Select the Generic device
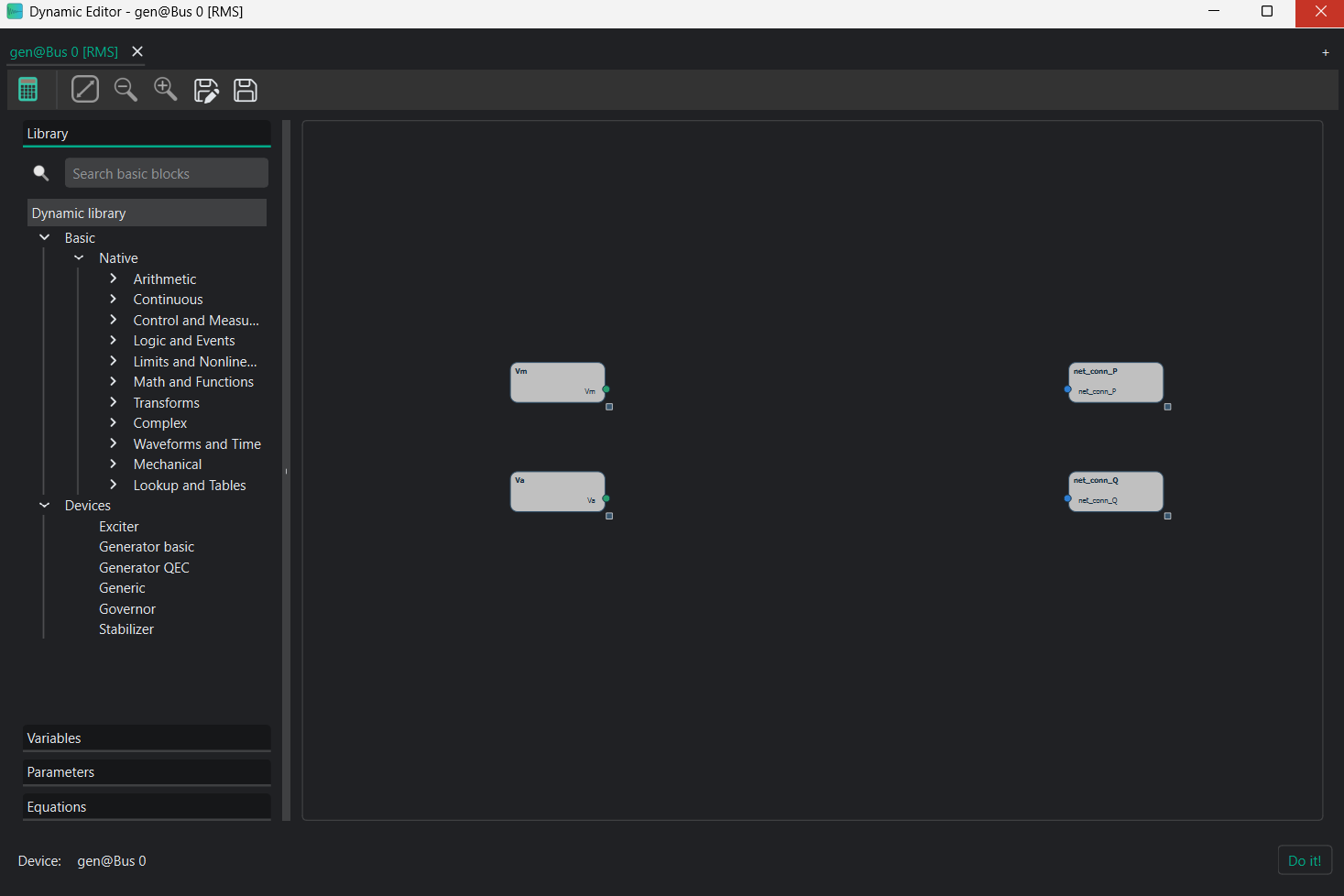This screenshot has height=896, width=1344. (x=122, y=588)
